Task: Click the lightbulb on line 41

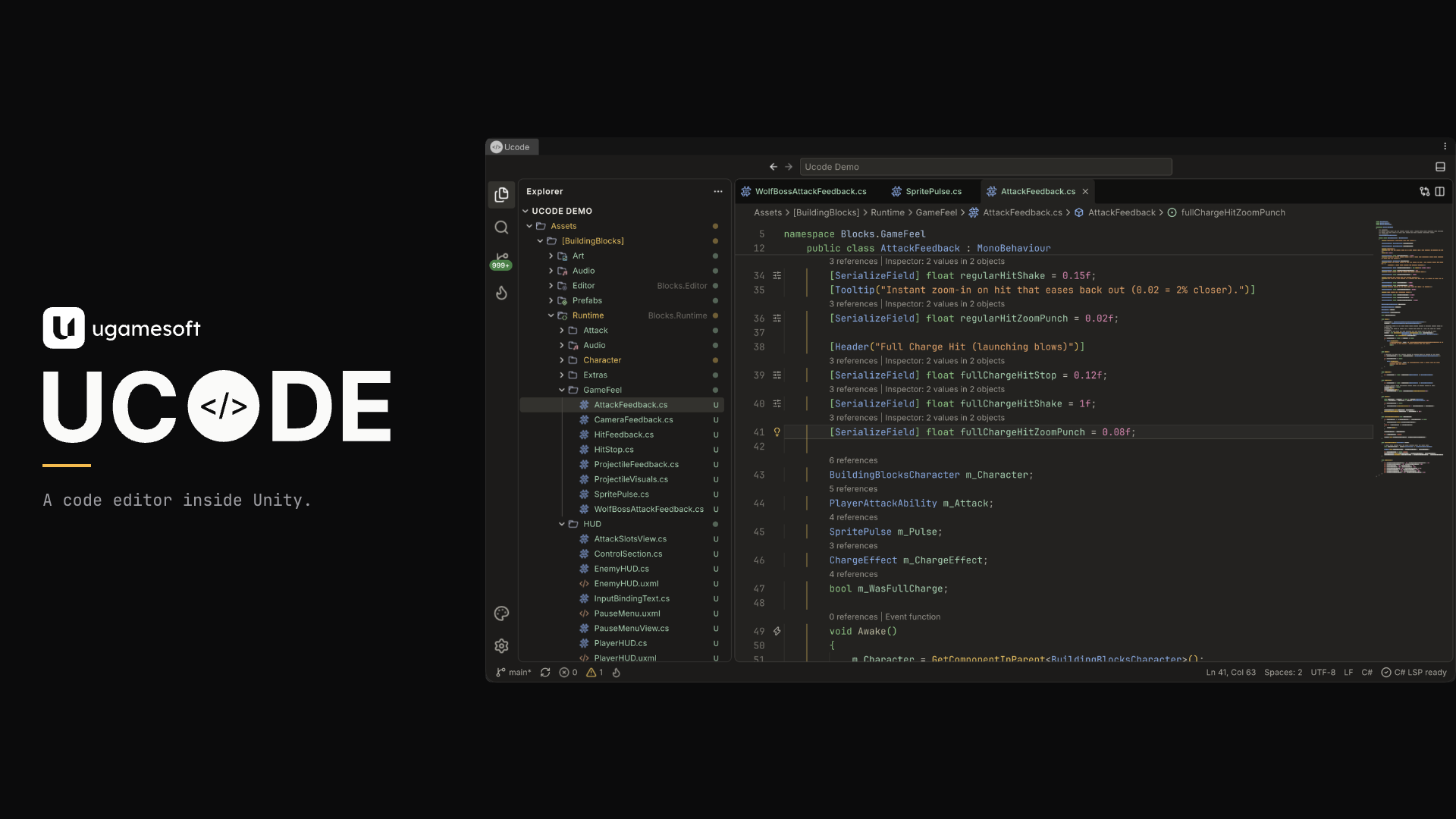Action: [777, 432]
